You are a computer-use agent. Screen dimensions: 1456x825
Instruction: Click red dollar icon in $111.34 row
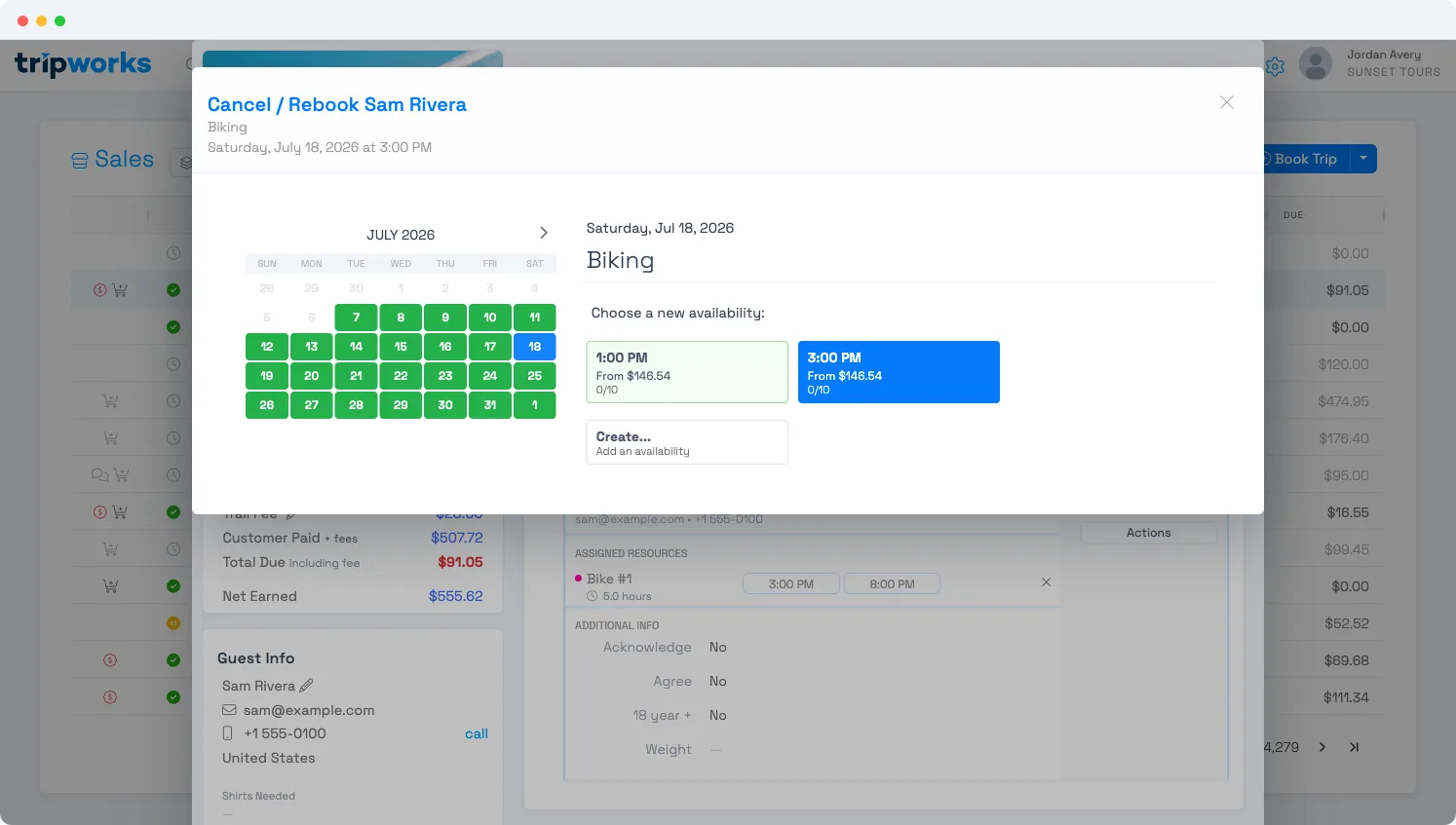[110, 697]
